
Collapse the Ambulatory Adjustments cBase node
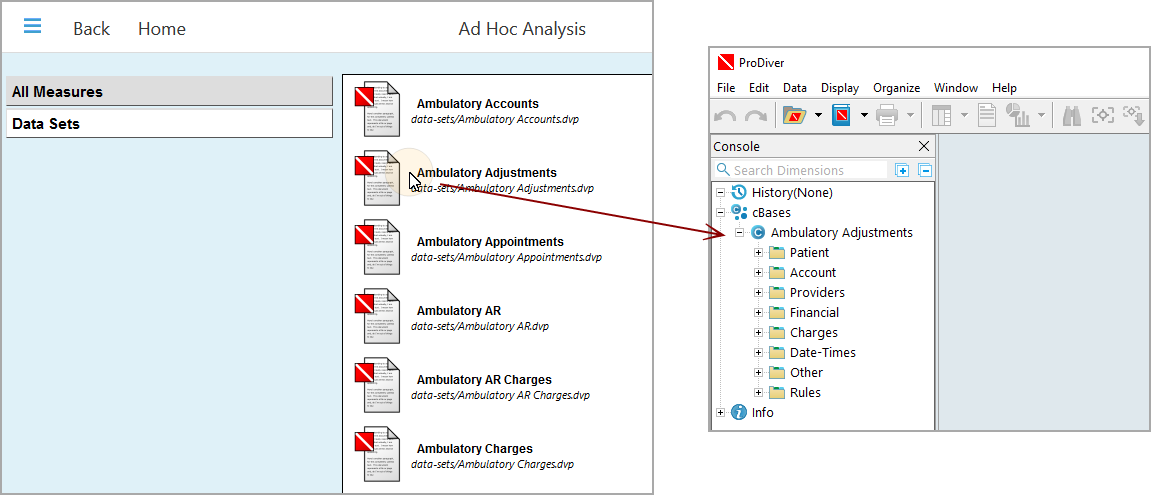739,232
